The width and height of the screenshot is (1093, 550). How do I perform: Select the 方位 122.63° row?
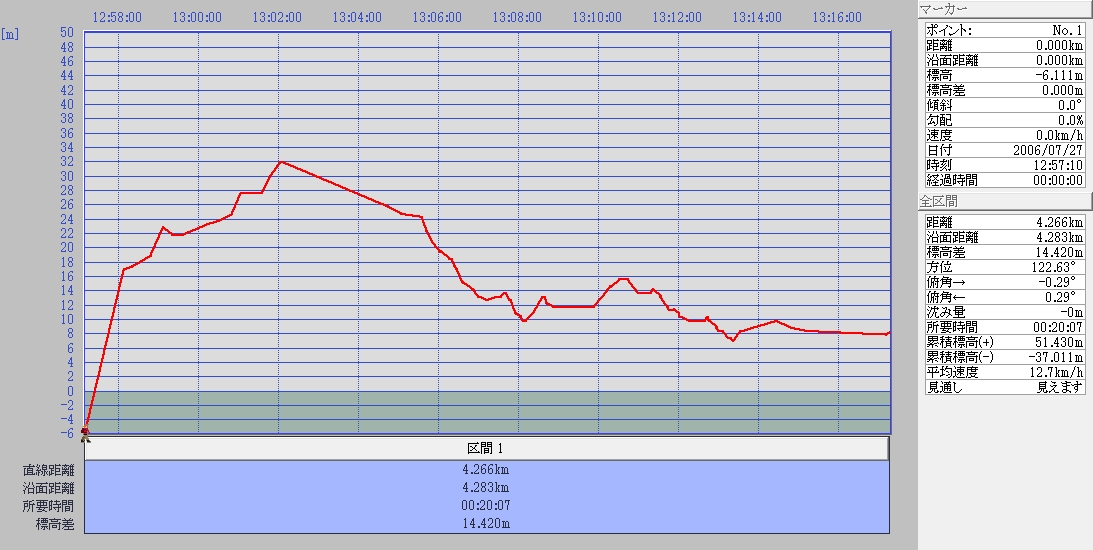point(1003,267)
